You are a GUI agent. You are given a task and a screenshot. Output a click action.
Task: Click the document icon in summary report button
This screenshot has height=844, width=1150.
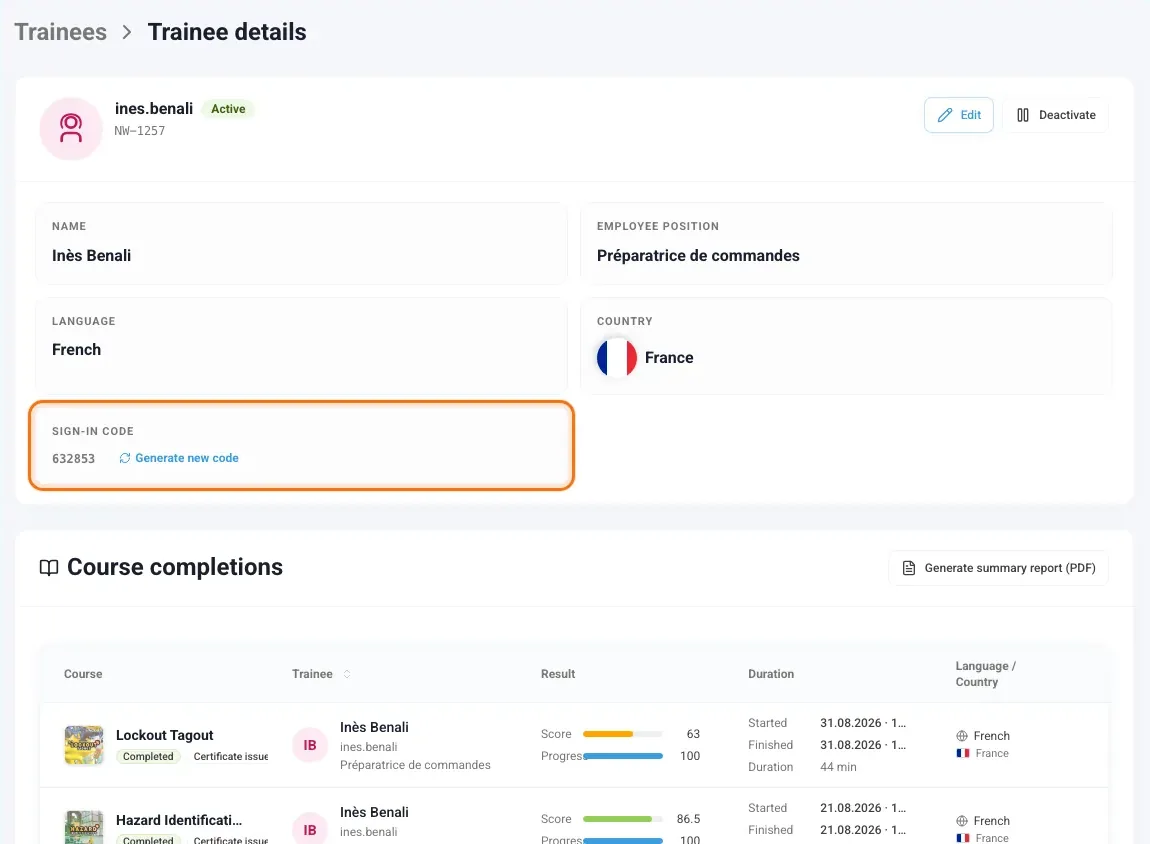(909, 568)
